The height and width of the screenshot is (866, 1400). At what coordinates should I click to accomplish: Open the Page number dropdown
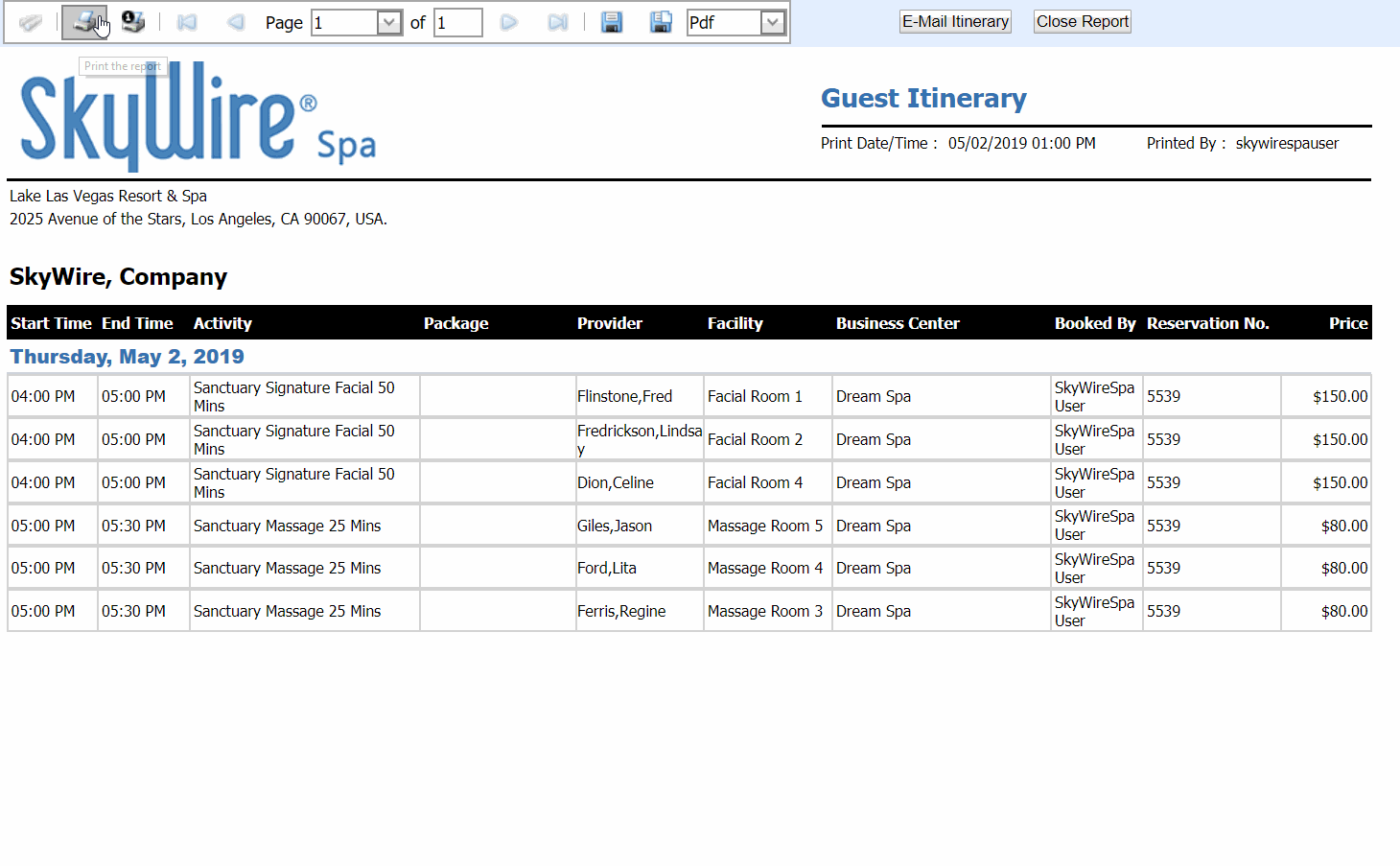tap(388, 22)
